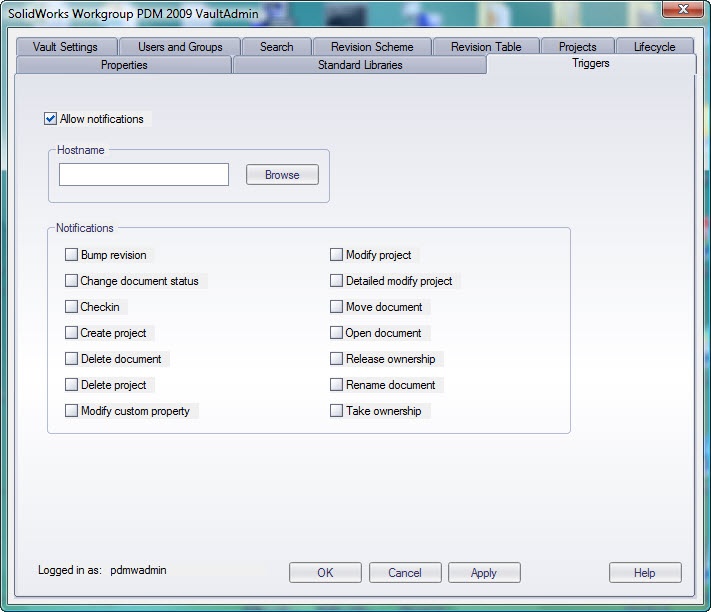This screenshot has width=711, height=612.
Task: Enable Modify custom property notification
Action: [71, 411]
